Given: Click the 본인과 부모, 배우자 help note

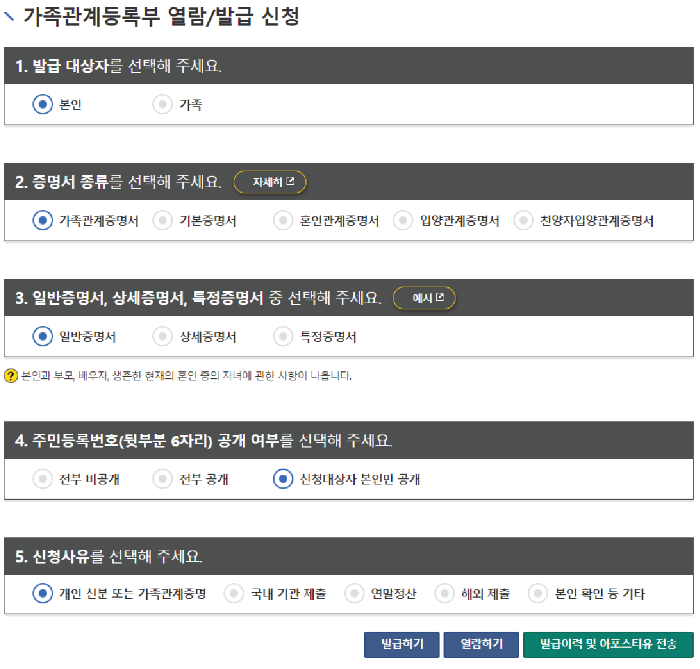Looking at the screenshot, I should click(x=186, y=376).
